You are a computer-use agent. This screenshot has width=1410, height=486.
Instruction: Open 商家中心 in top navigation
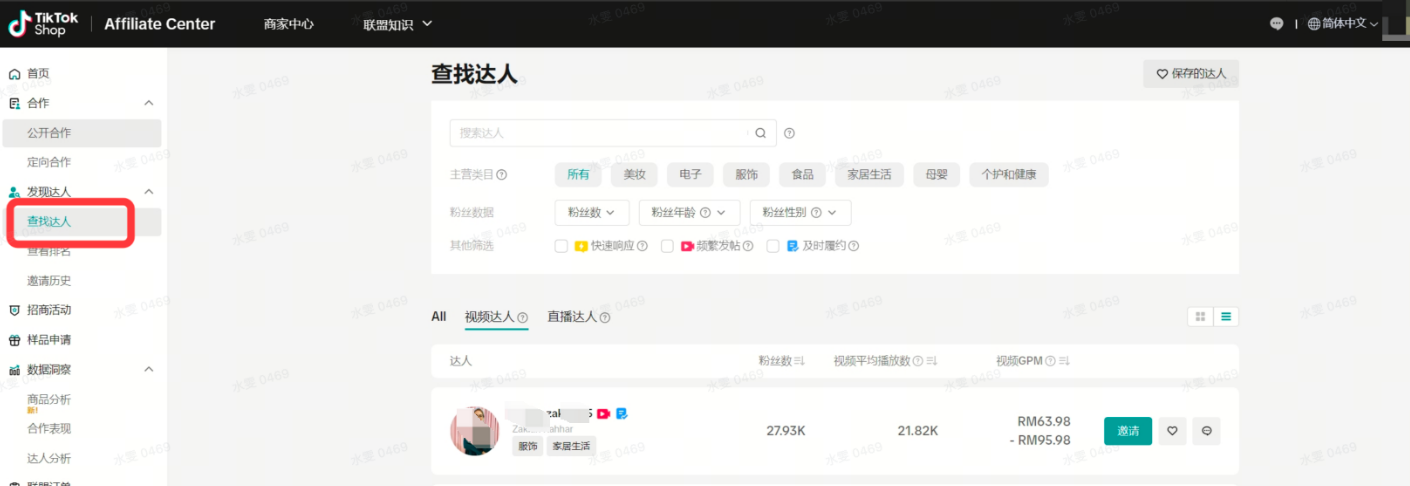point(289,24)
